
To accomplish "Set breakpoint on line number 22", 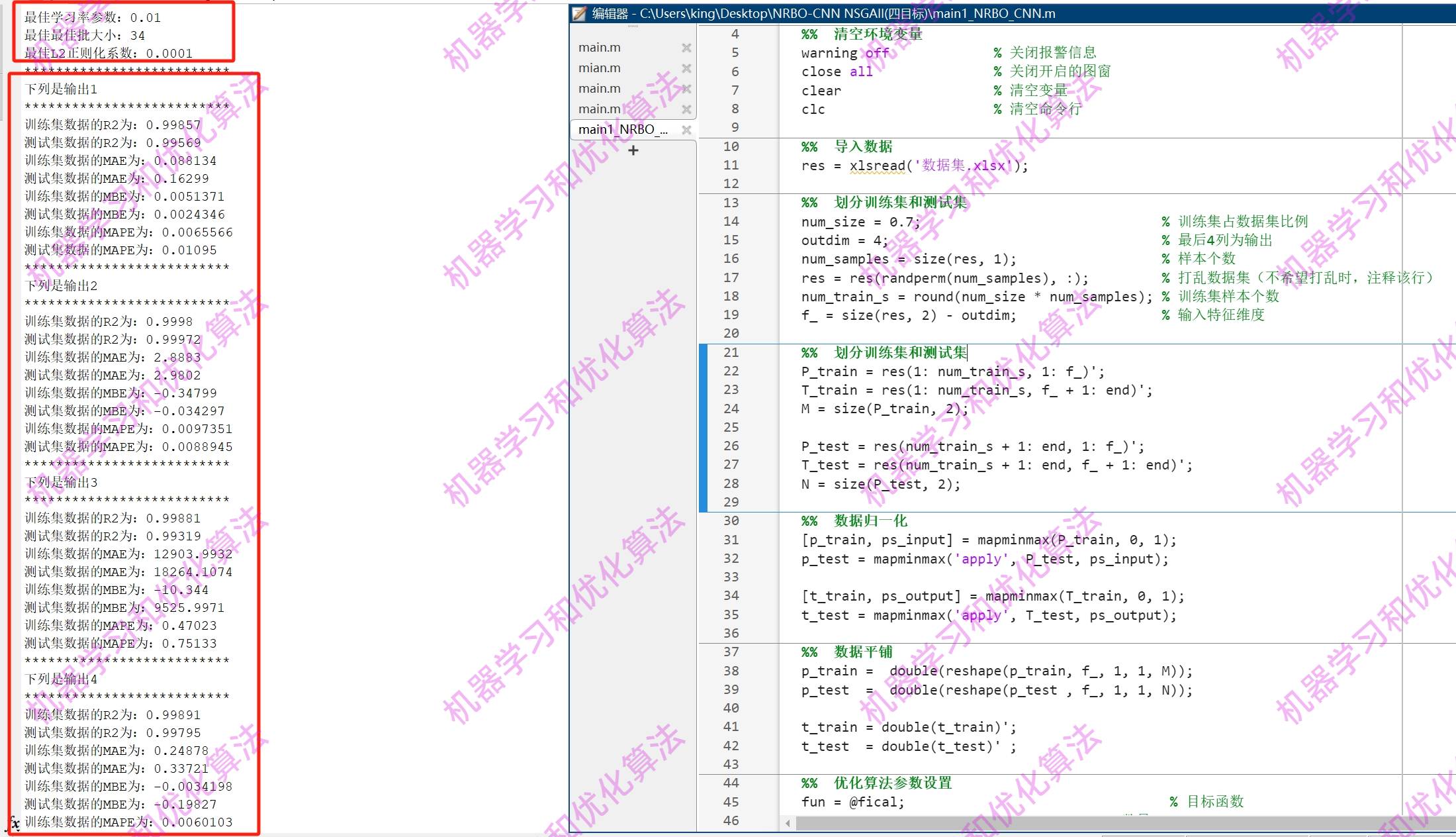I will point(731,371).
